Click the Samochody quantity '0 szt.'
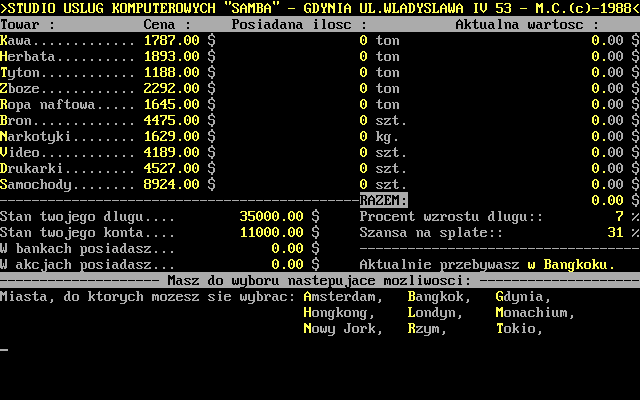The image size is (640, 400). pos(383,184)
